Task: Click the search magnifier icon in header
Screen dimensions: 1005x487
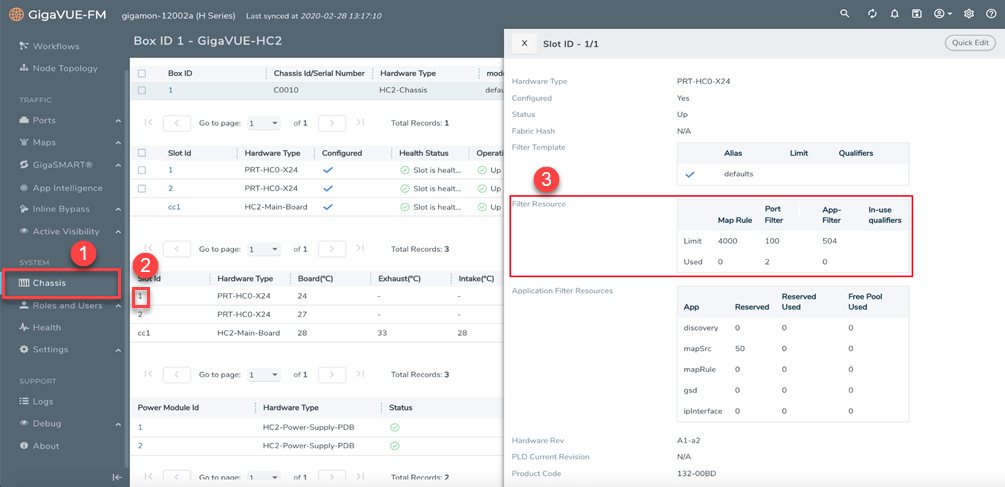Action: pyautogui.click(x=845, y=14)
